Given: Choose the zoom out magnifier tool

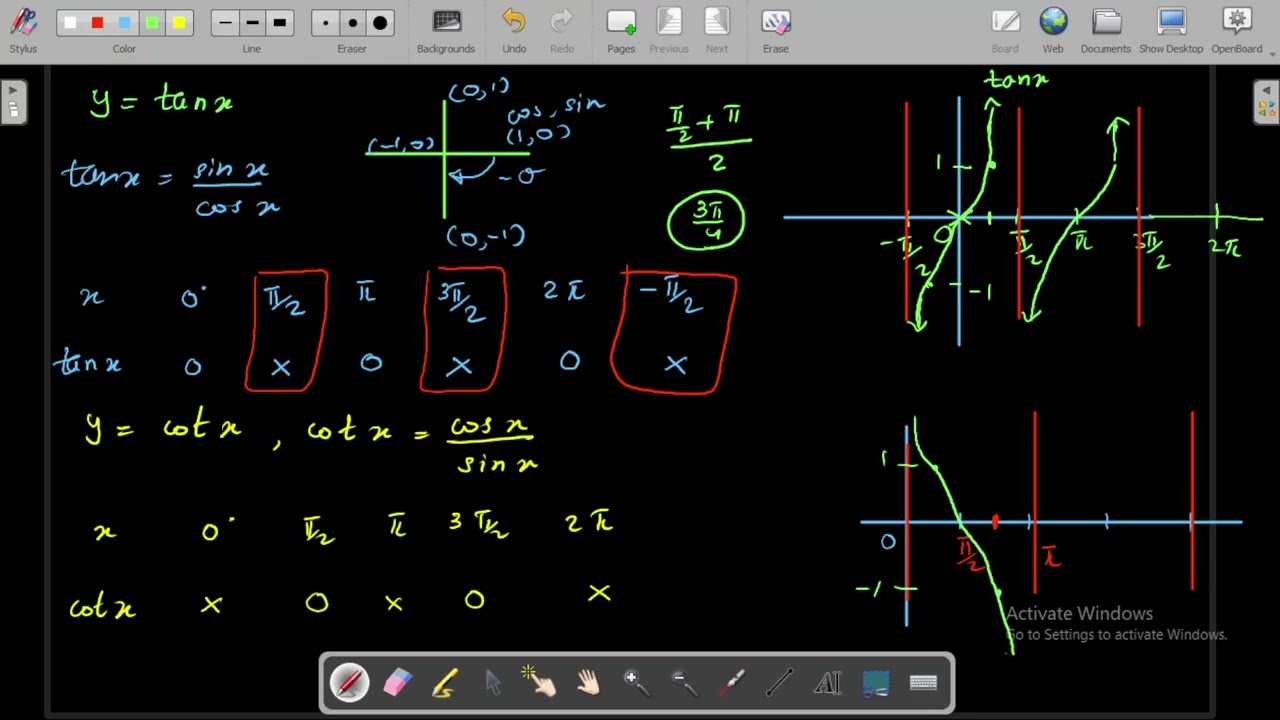Looking at the screenshot, I should (684, 683).
